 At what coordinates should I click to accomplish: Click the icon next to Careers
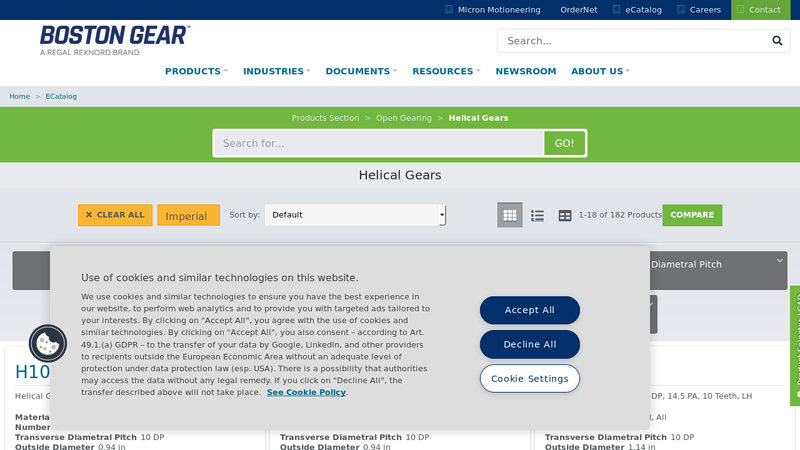click(680, 9)
